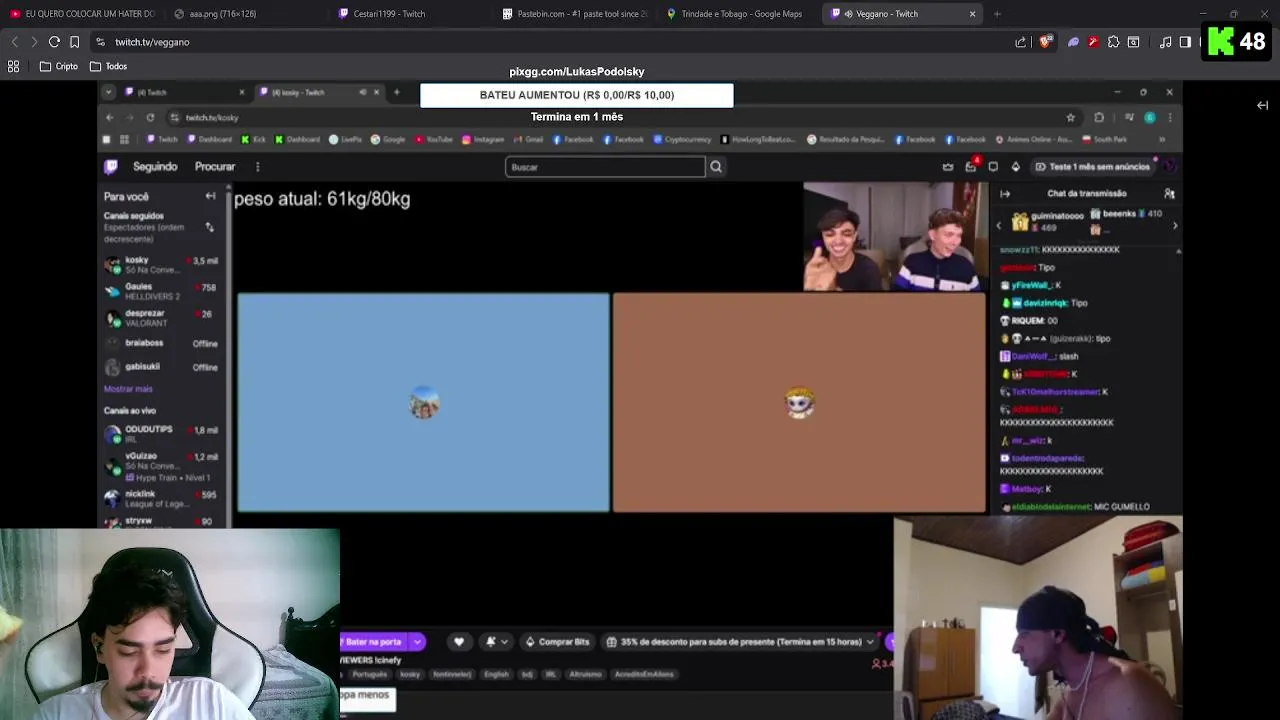Collapse the Chat da transmissão panel

[1005, 194]
